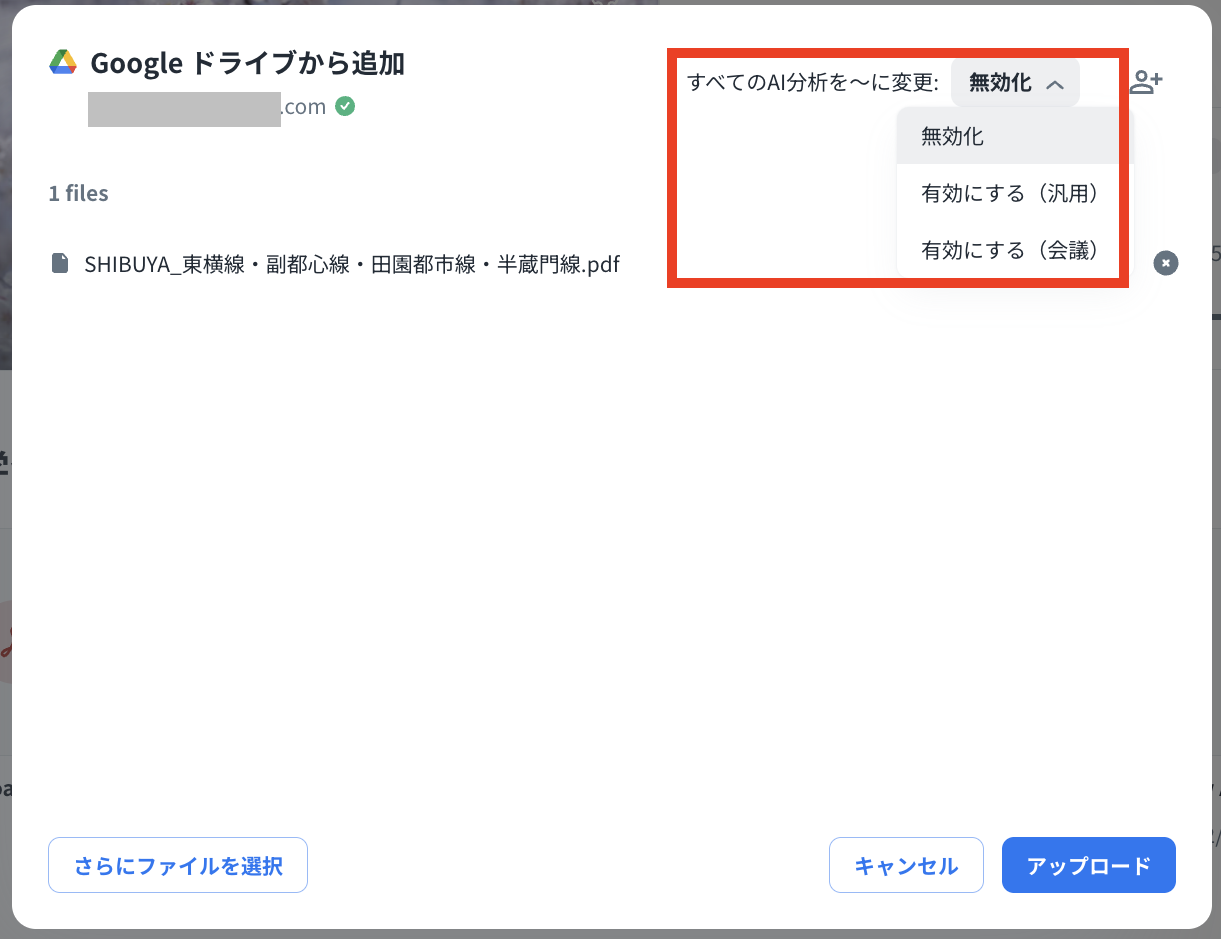The image size is (1221, 939).
Task: Remove the SHIBUYA PDF with the x icon
Action: point(1166,263)
